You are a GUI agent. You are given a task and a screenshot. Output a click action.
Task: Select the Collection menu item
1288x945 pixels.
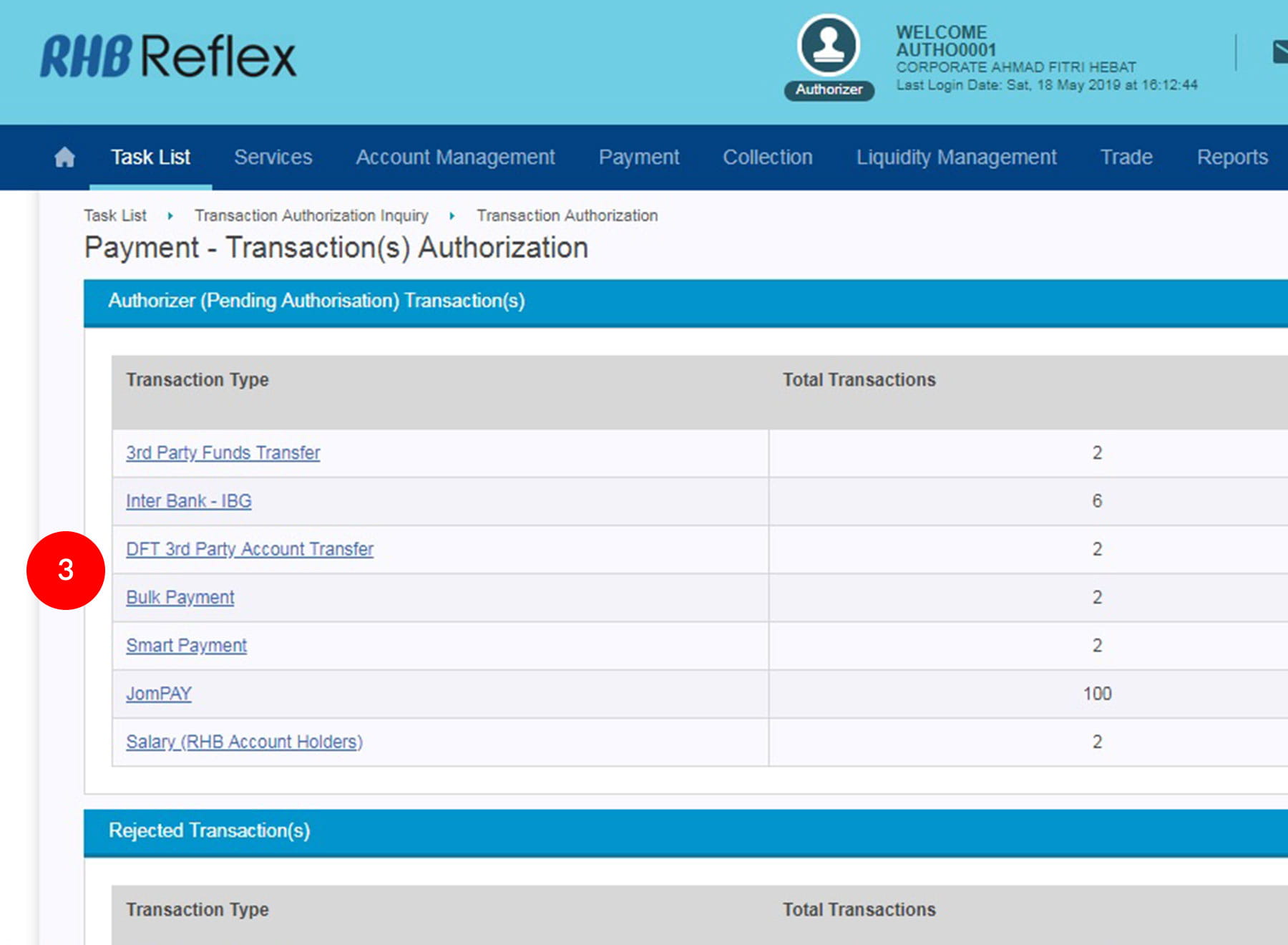pyautogui.click(x=767, y=157)
